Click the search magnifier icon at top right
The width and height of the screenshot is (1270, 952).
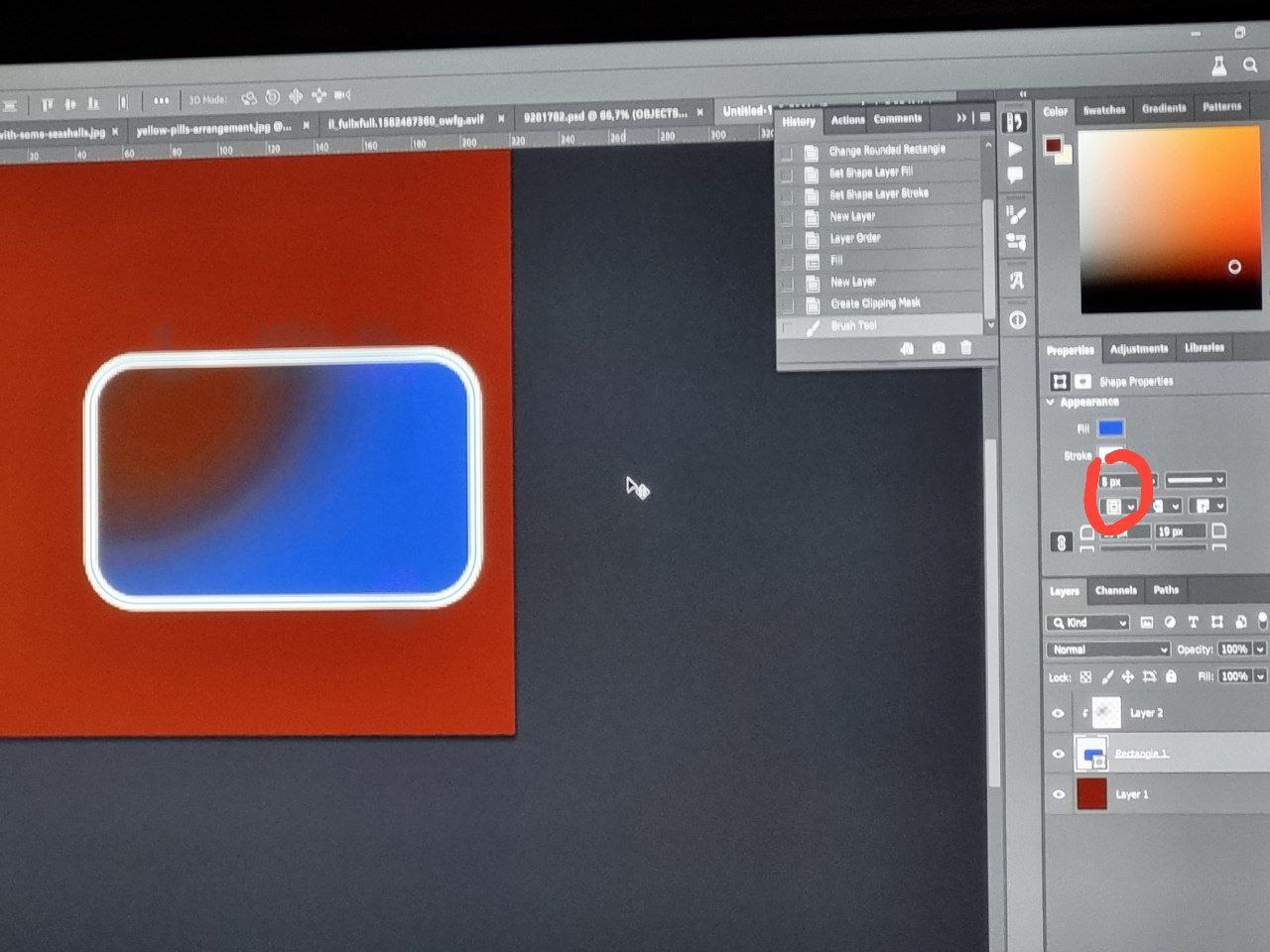point(1250,65)
